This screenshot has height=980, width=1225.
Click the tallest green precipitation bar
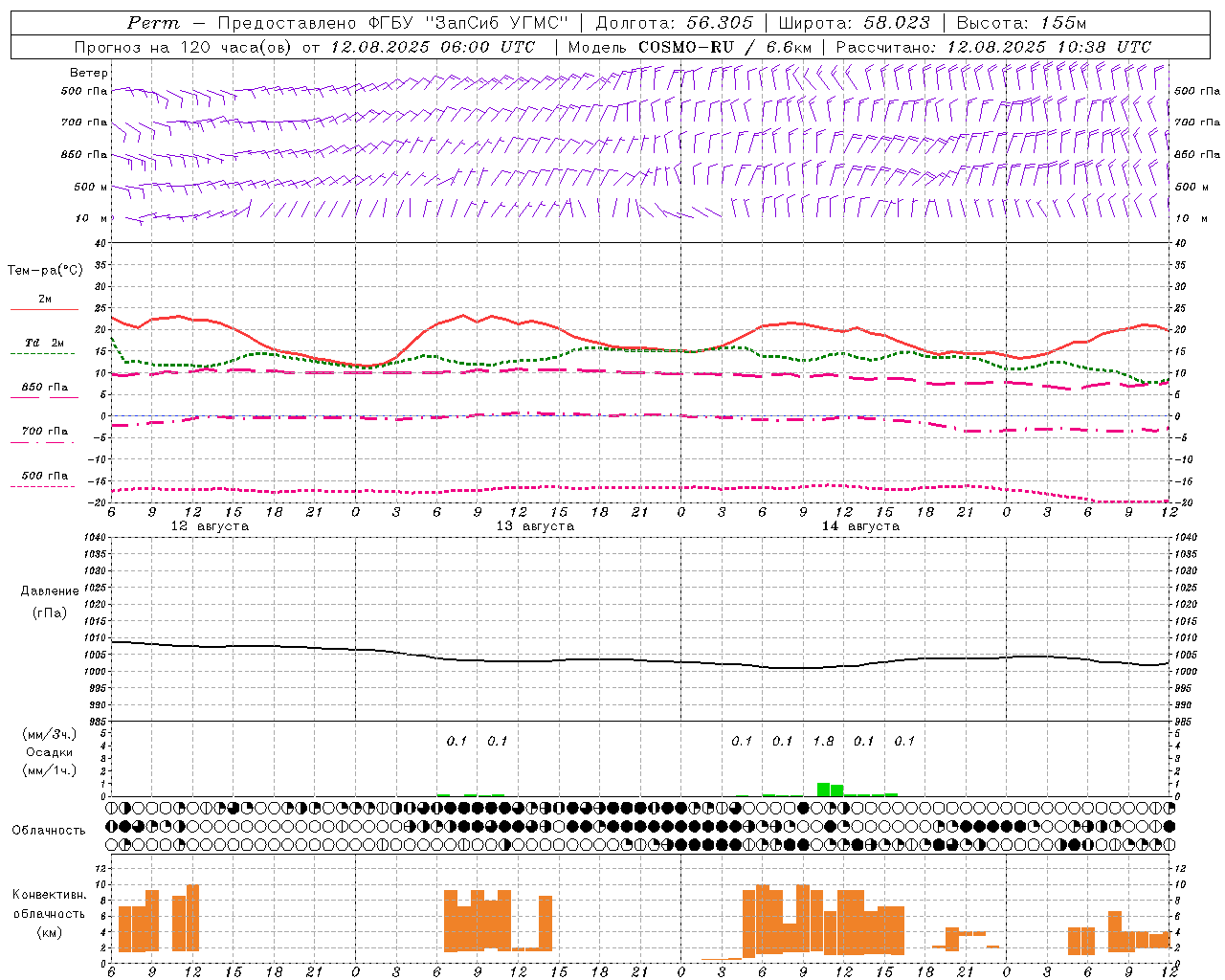point(823,790)
